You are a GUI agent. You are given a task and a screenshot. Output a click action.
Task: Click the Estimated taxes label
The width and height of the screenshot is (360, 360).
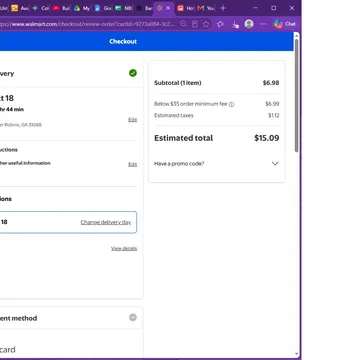click(x=174, y=116)
